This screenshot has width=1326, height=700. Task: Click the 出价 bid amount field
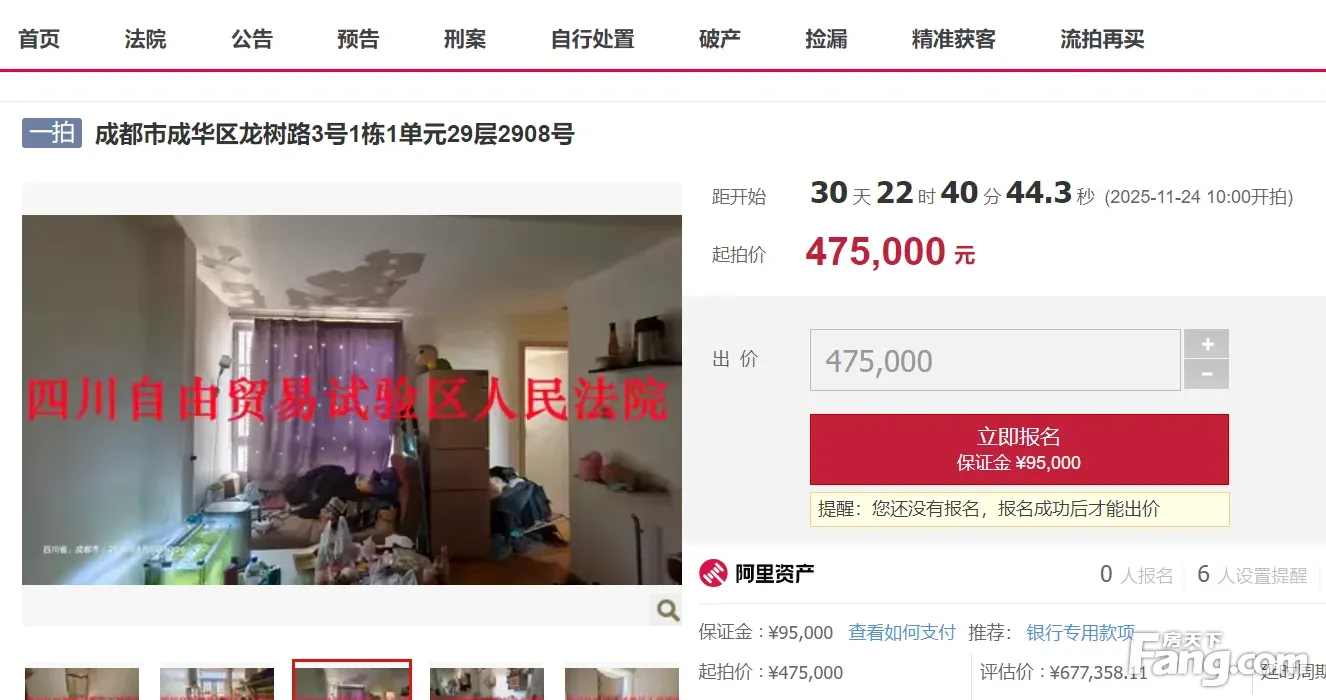(995, 360)
